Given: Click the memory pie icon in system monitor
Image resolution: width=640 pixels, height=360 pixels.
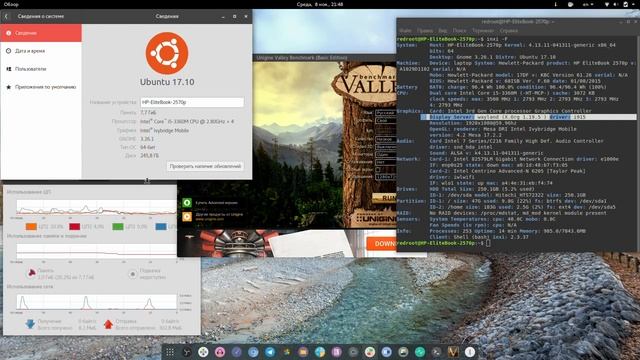Looking at the screenshot, I should click(31, 273).
